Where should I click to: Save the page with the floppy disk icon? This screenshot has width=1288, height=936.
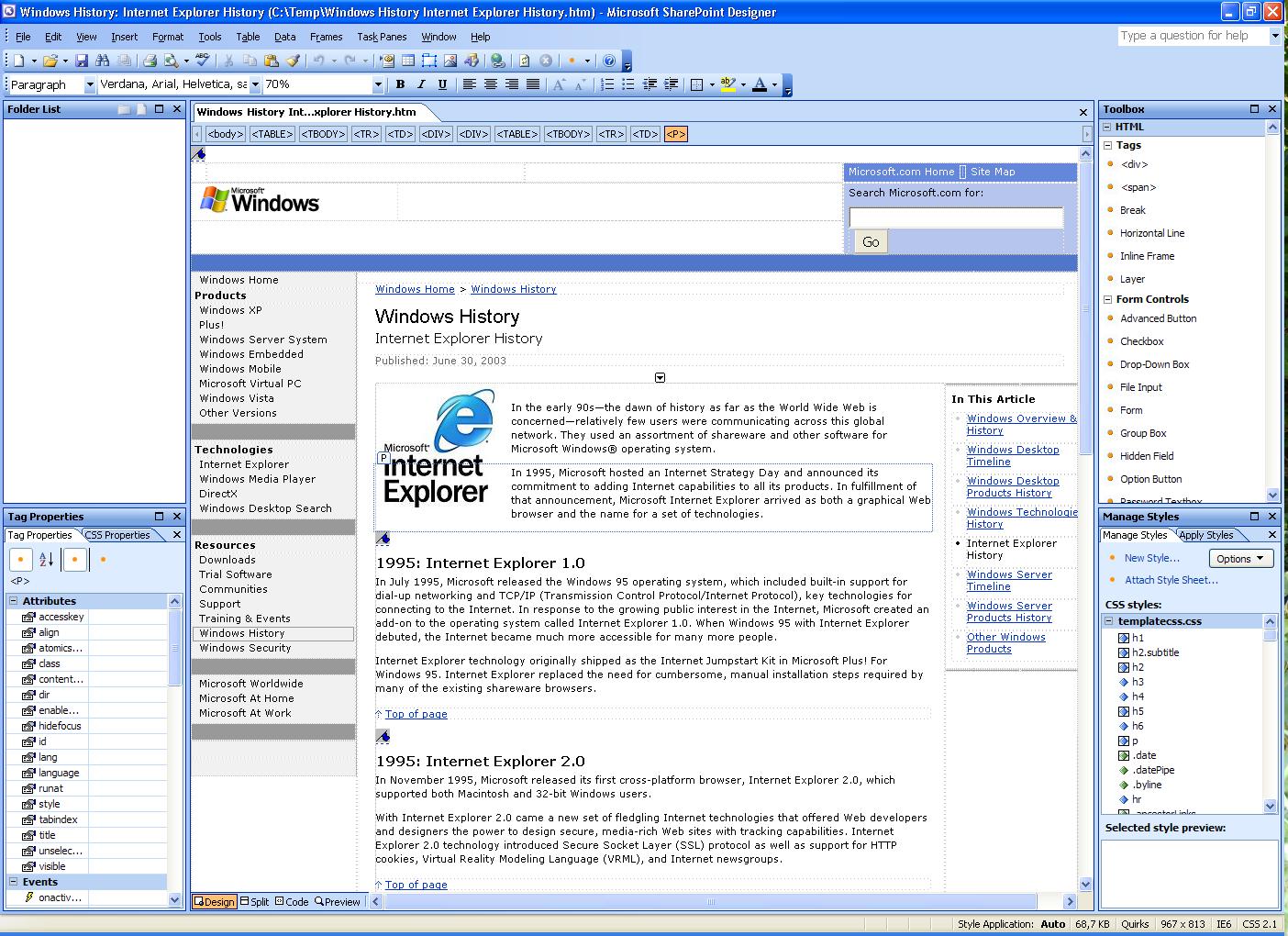pyautogui.click(x=82, y=61)
